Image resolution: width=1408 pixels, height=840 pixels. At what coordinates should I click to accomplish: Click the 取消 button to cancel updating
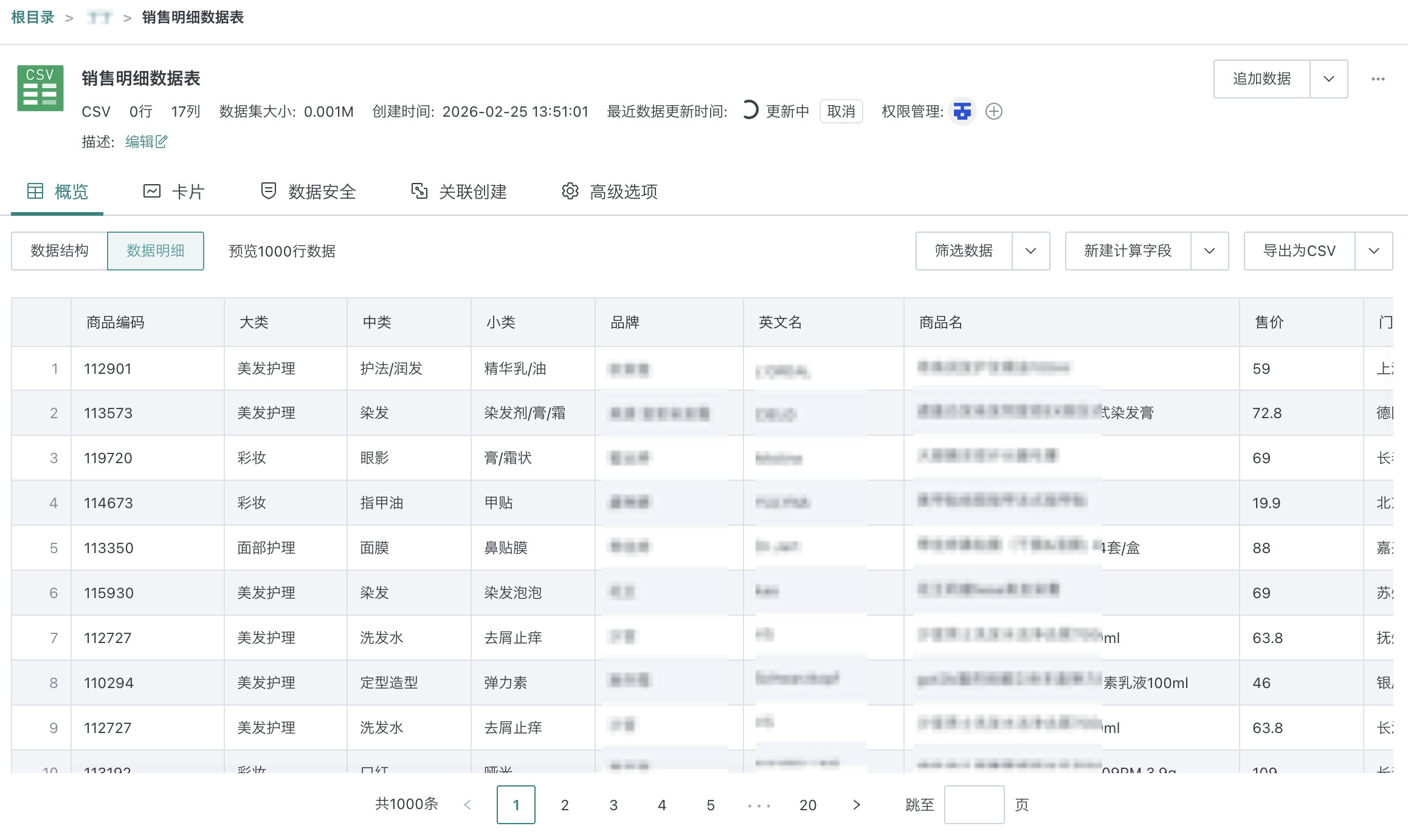(x=841, y=111)
